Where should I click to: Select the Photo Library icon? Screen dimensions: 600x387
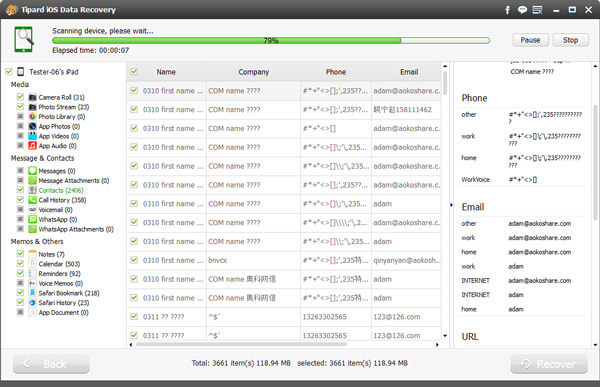tap(33, 116)
